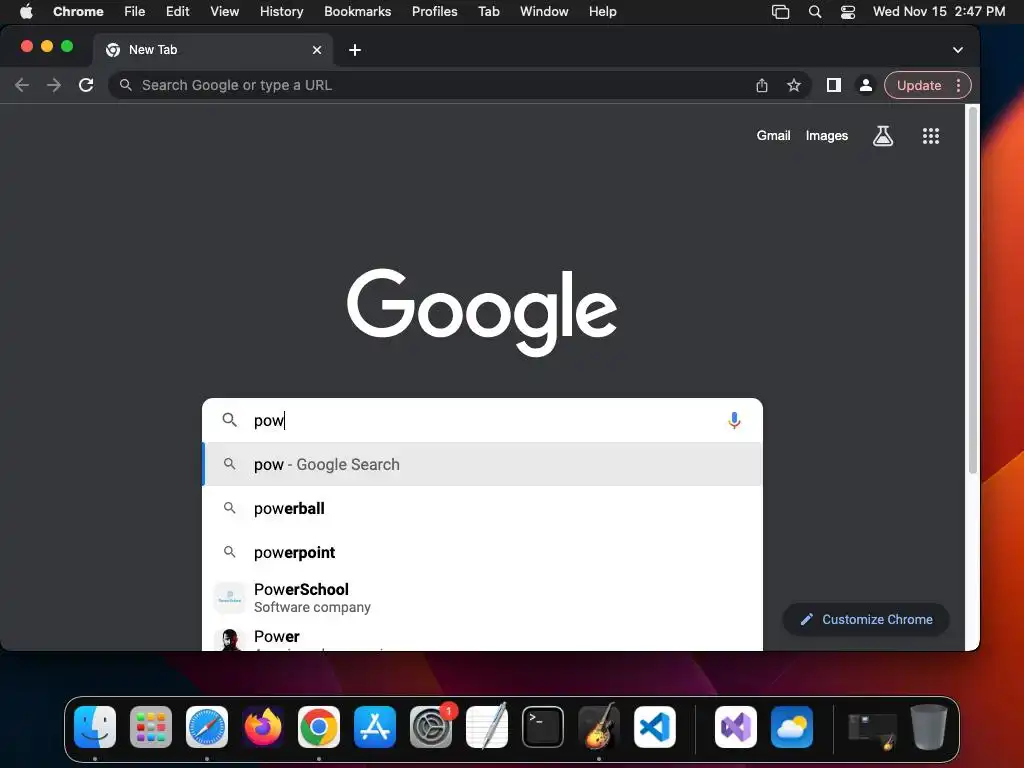1024x768 pixels.
Task: Open a new tab with plus button
Action: tap(355, 50)
